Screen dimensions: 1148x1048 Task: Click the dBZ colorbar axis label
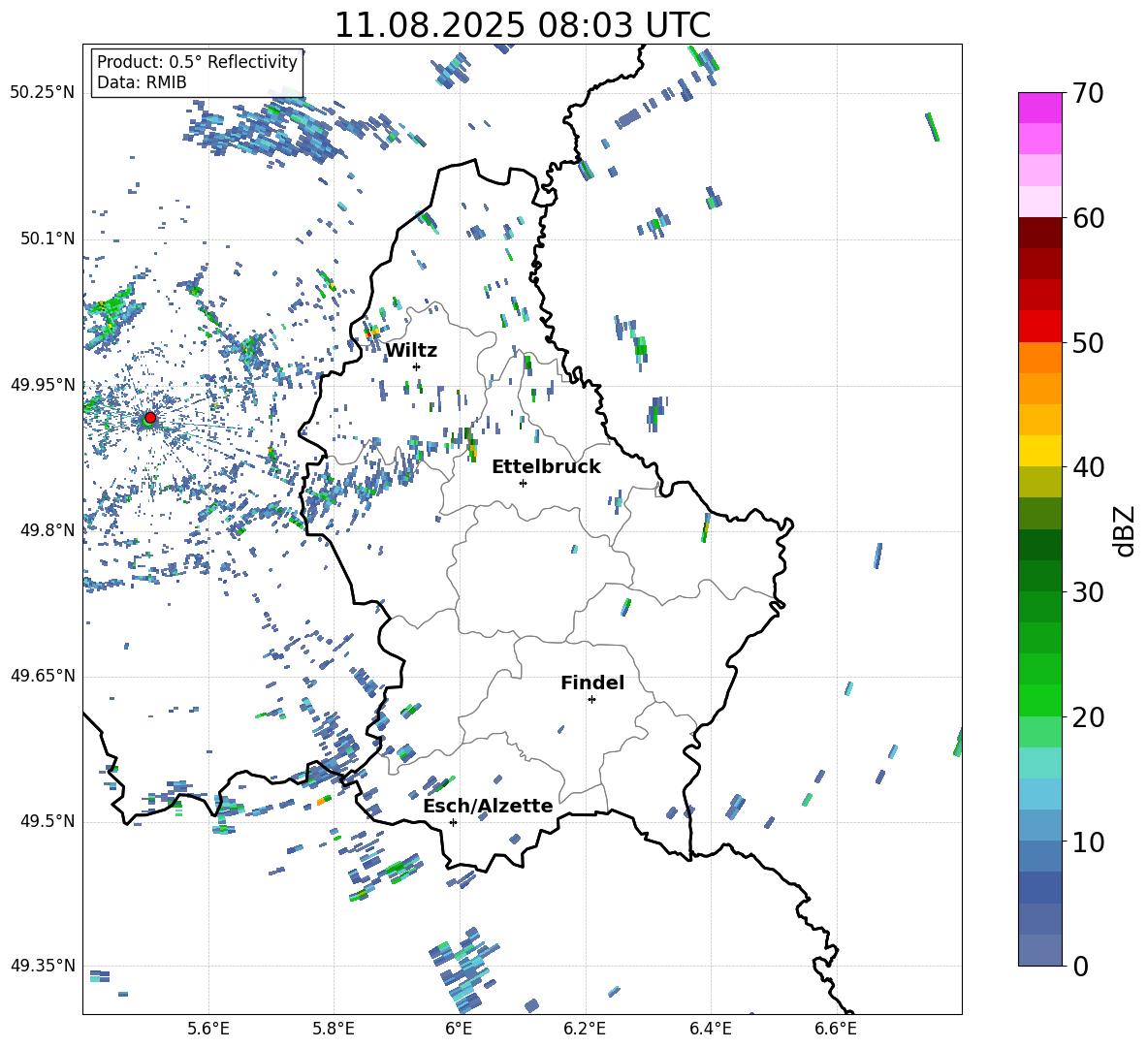[1124, 530]
